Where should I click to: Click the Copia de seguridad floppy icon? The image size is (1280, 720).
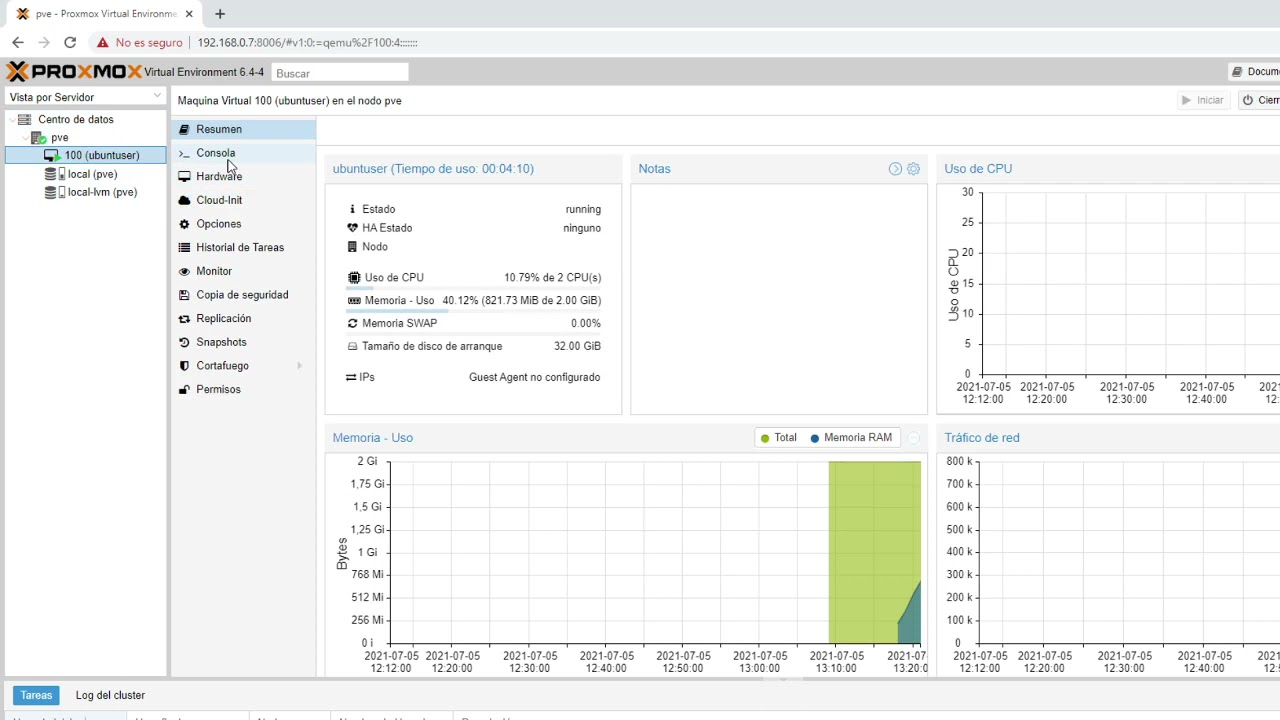[184, 295]
